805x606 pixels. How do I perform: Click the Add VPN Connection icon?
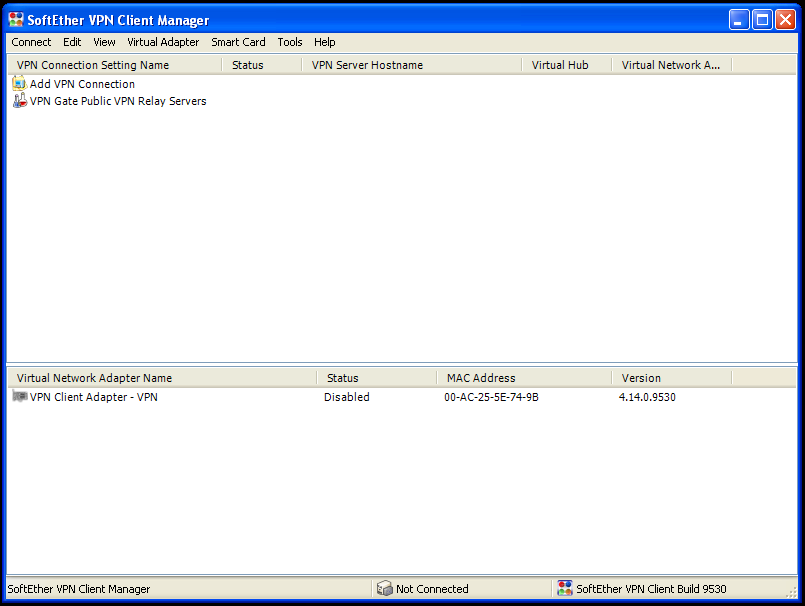pyautogui.click(x=19, y=83)
